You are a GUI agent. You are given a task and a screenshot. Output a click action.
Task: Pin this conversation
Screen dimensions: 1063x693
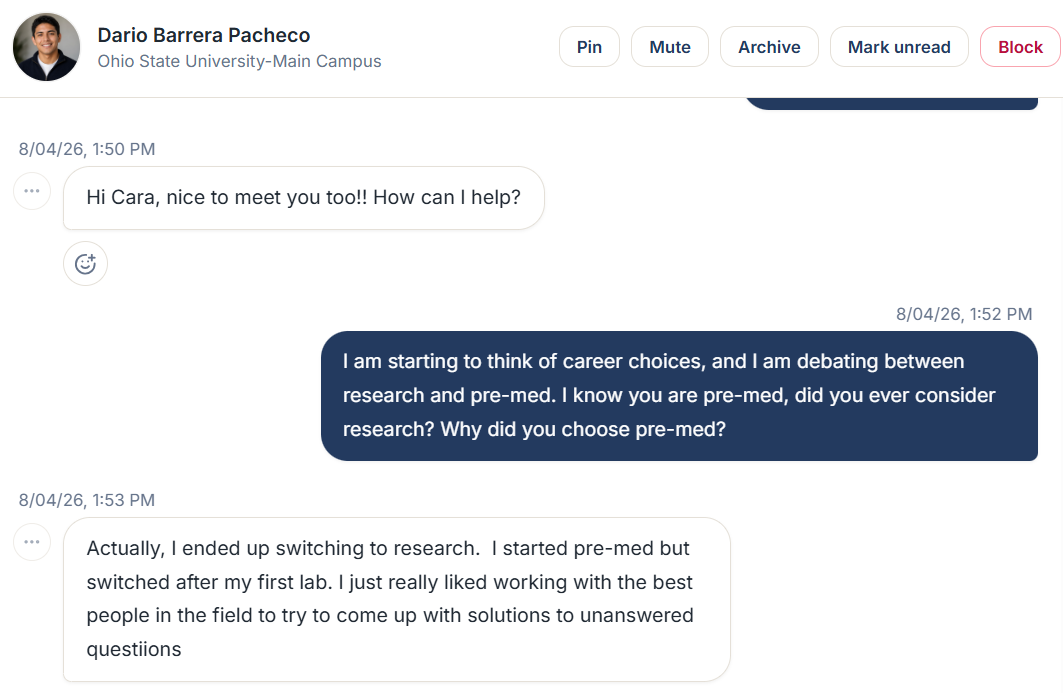tap(589, 47)
